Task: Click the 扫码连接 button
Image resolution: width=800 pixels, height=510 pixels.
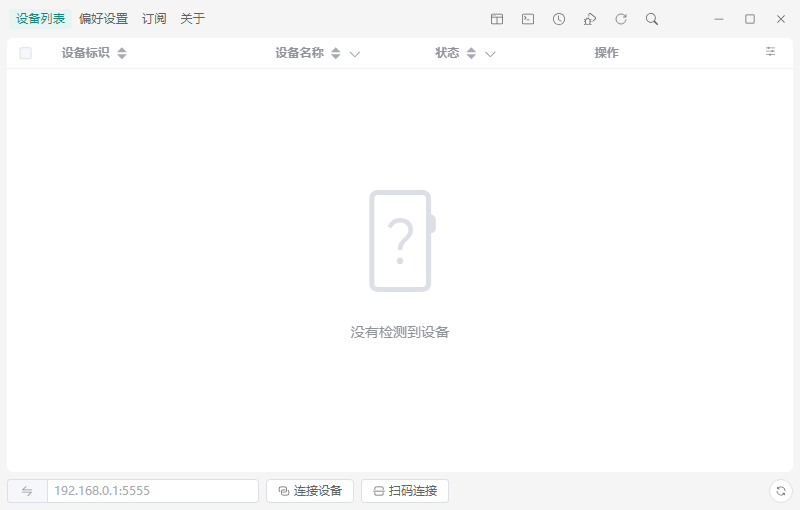Action: [x=405, y=491]
